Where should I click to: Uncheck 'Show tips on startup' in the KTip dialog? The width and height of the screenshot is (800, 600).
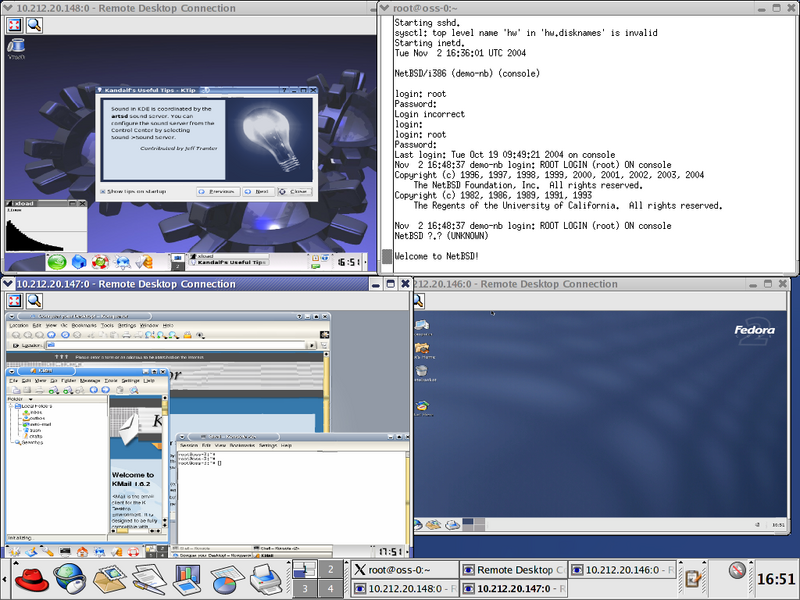(104, 190)
